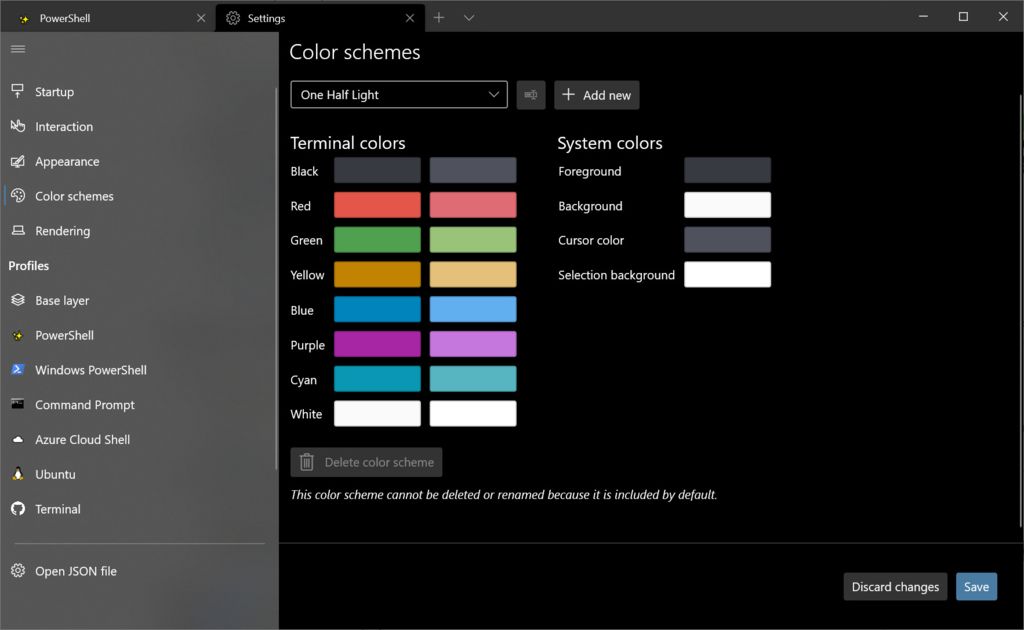Click the Azure Cloud Shell cloud icon
The width and height of the screenshot is (1024, 630).
pos(18,439)
